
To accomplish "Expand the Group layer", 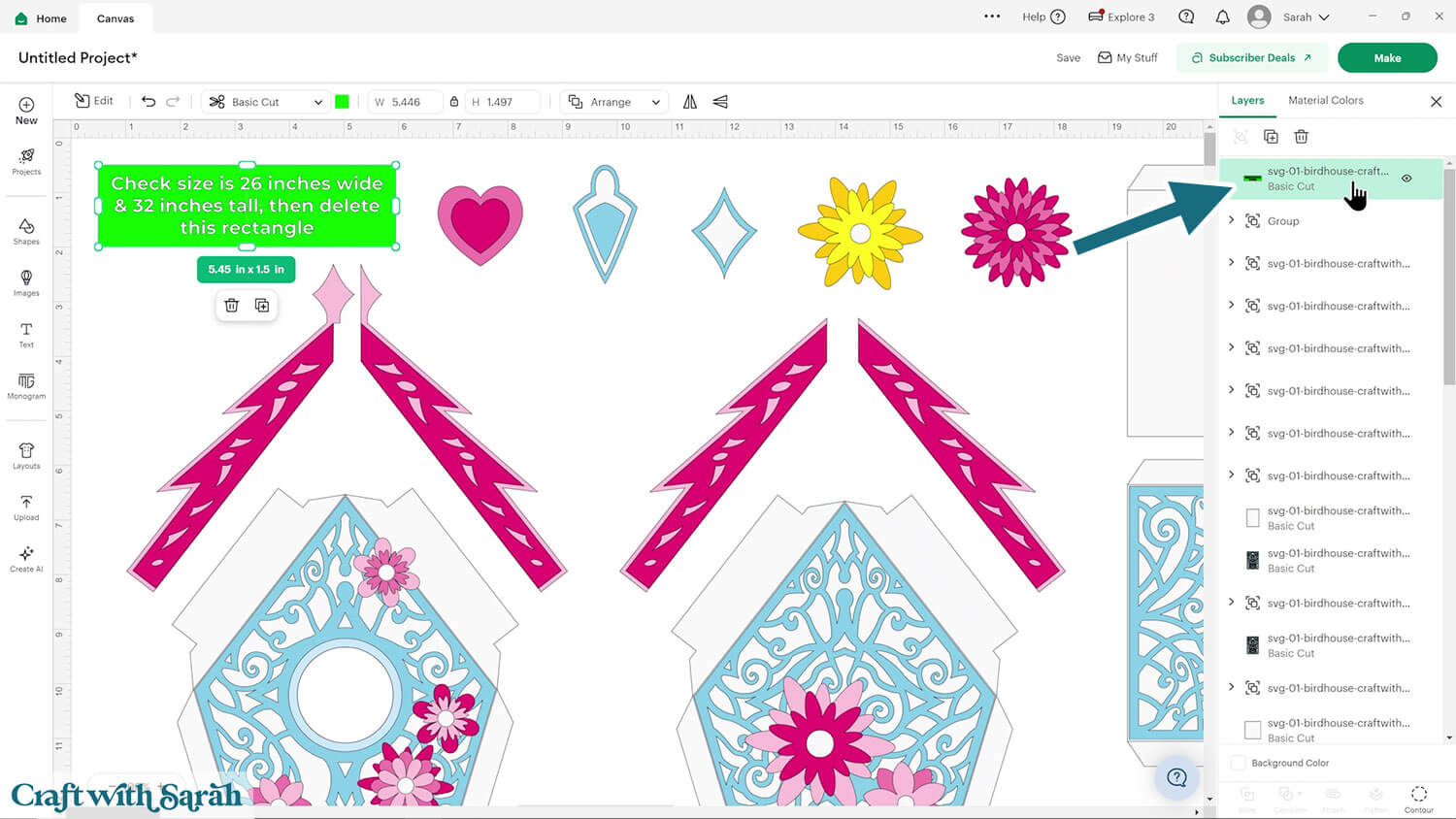I will tap(1232, 220).
